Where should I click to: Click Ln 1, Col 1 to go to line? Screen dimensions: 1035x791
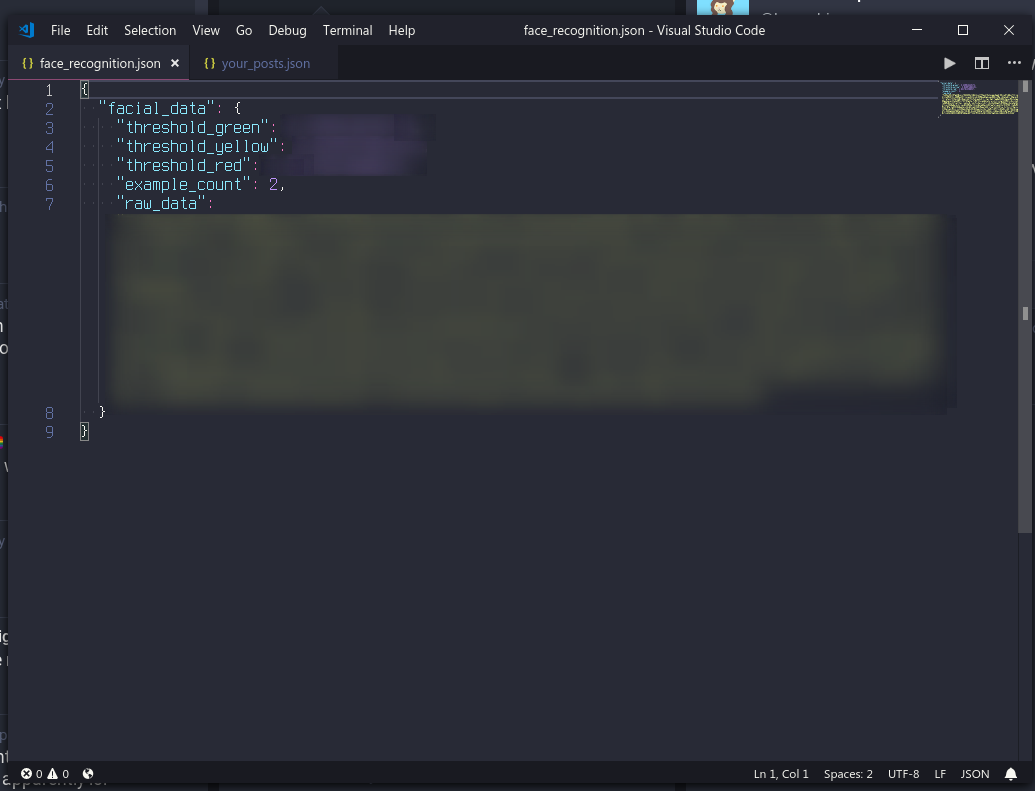781,774
